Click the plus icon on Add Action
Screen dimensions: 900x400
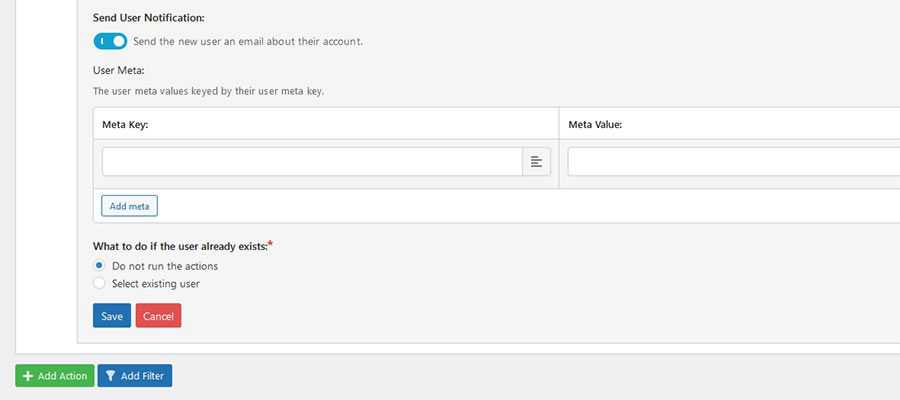coord(28,376)
